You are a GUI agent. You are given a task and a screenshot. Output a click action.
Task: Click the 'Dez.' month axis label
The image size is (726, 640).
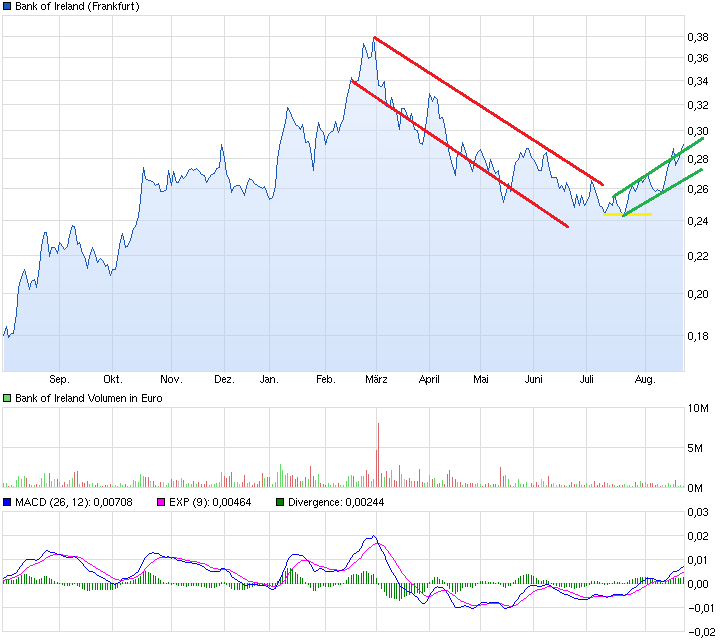point(225,380)
